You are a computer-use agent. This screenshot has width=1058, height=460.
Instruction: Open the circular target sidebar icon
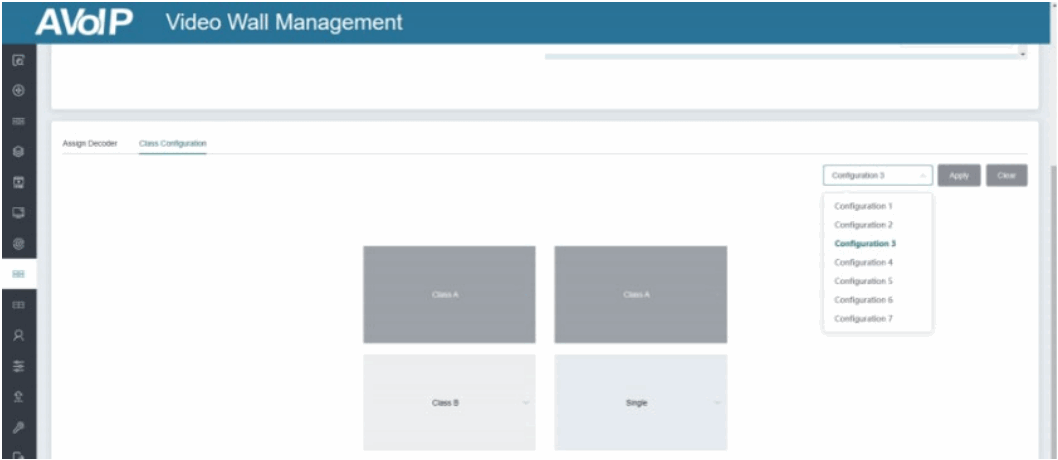pyautogui.click(x=19, y=243)
